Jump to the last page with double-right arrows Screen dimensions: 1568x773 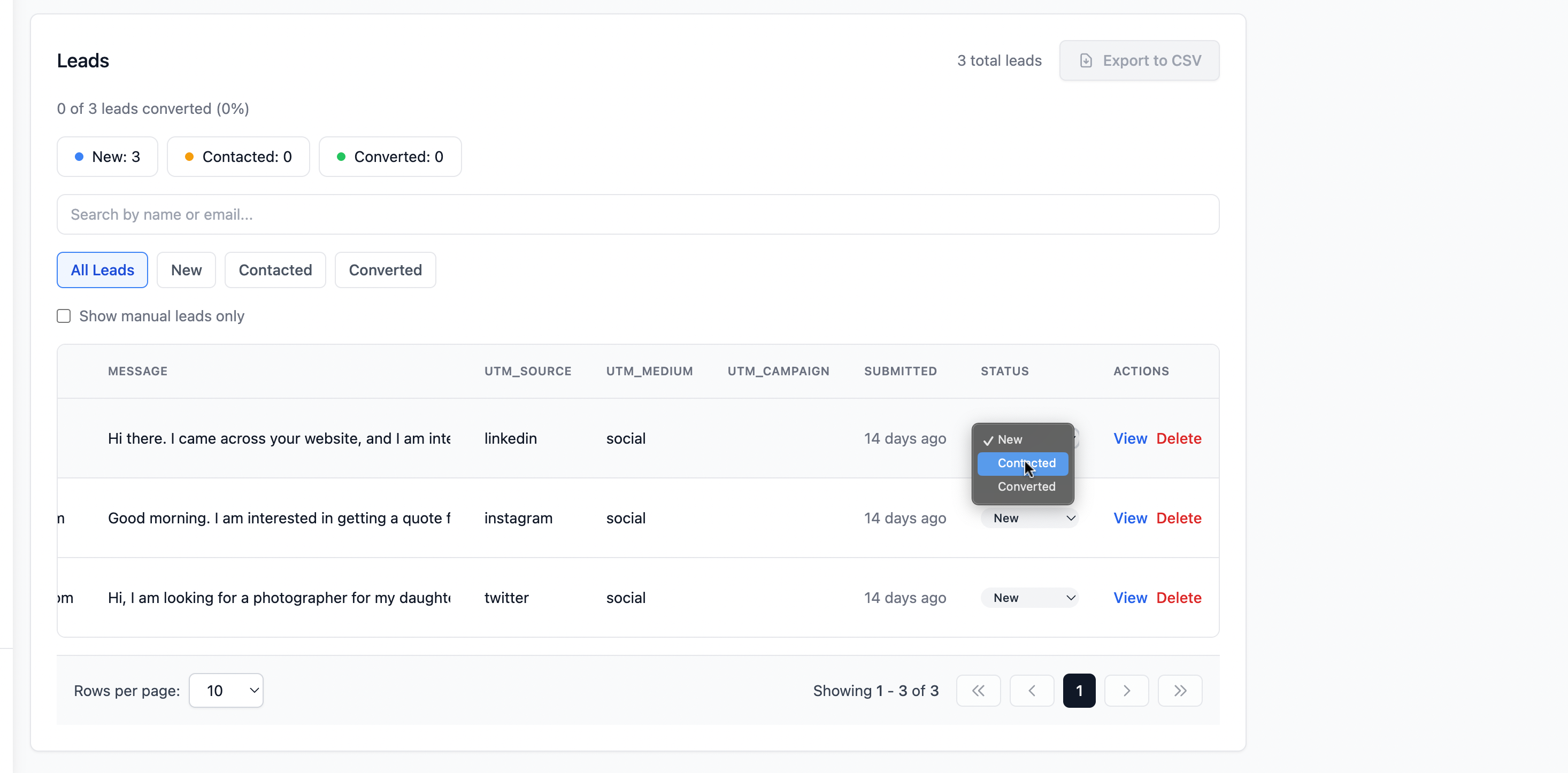(x=1180, y=690)
